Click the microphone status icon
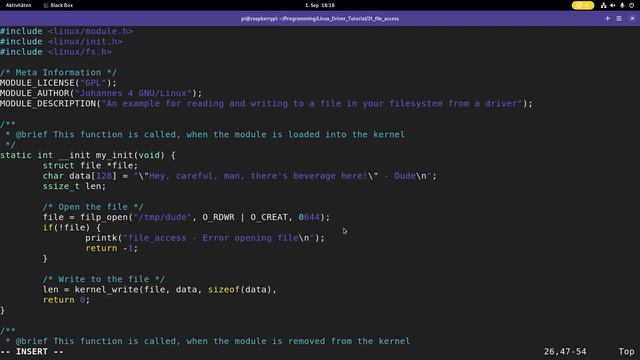Image resolution: width=640 pixels, height=360 pixels. tap(622, 5)
